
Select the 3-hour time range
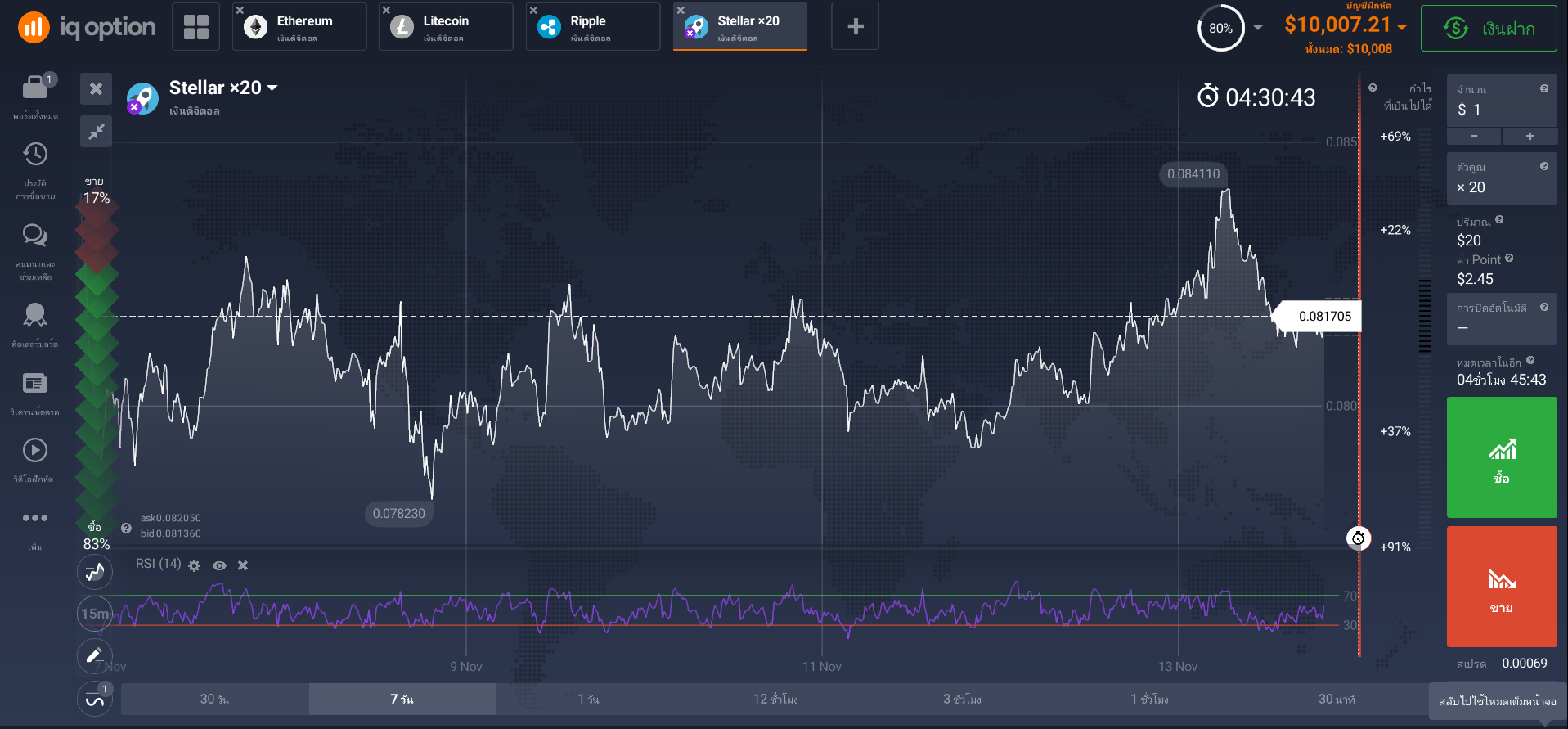[x=962, y=699]
